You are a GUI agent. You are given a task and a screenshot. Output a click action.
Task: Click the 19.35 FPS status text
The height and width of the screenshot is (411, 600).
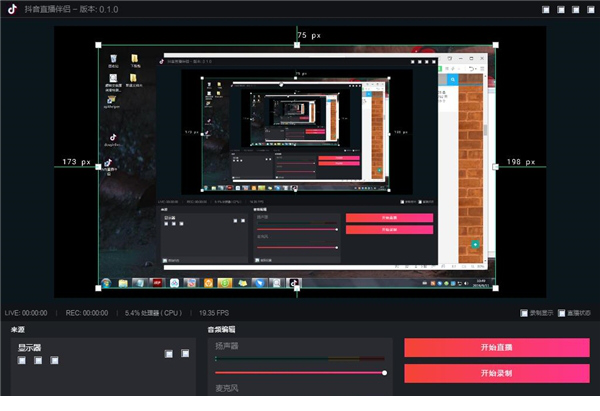point(214,313)
